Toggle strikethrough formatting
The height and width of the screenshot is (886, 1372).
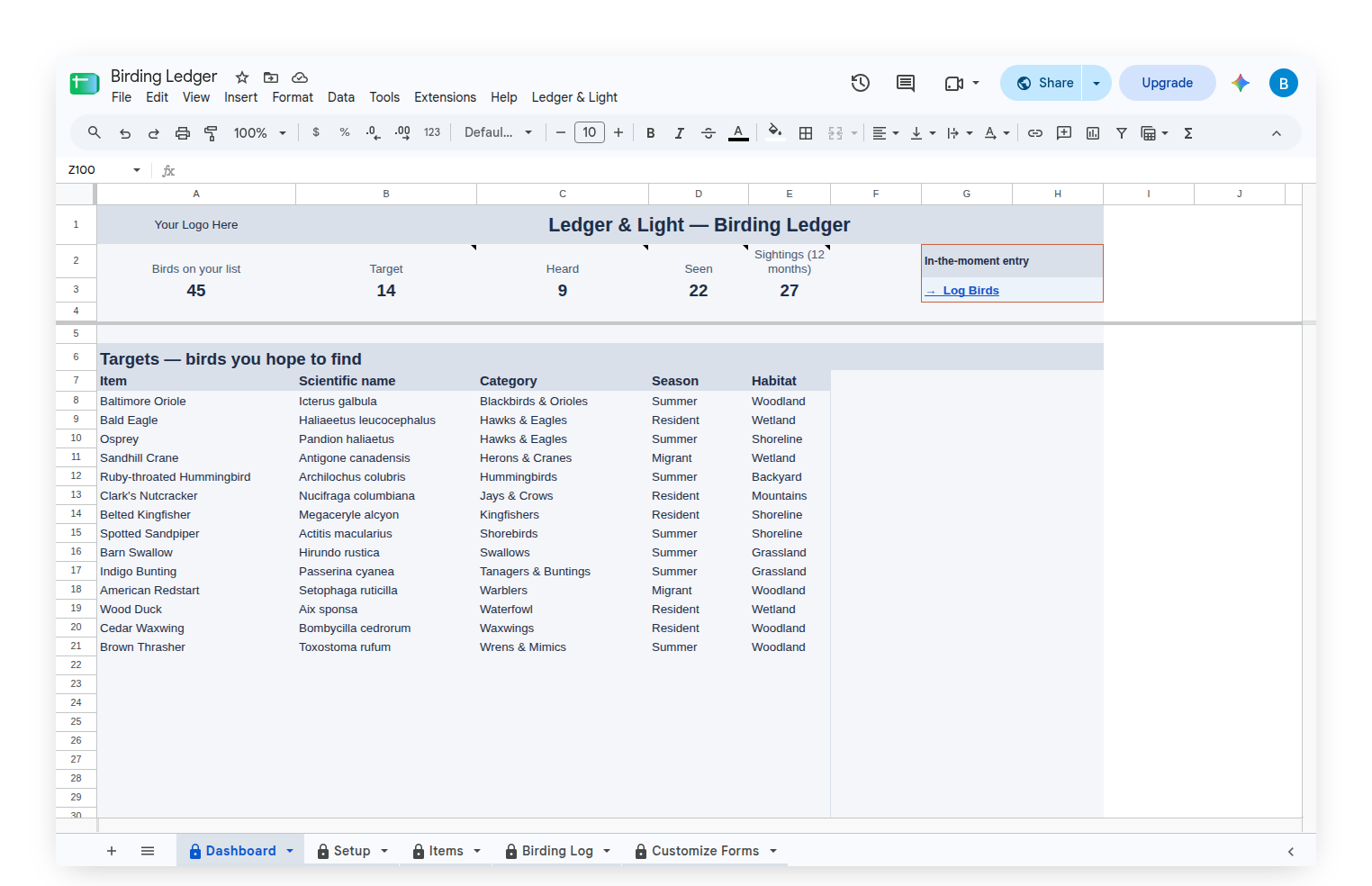point(709,133)
